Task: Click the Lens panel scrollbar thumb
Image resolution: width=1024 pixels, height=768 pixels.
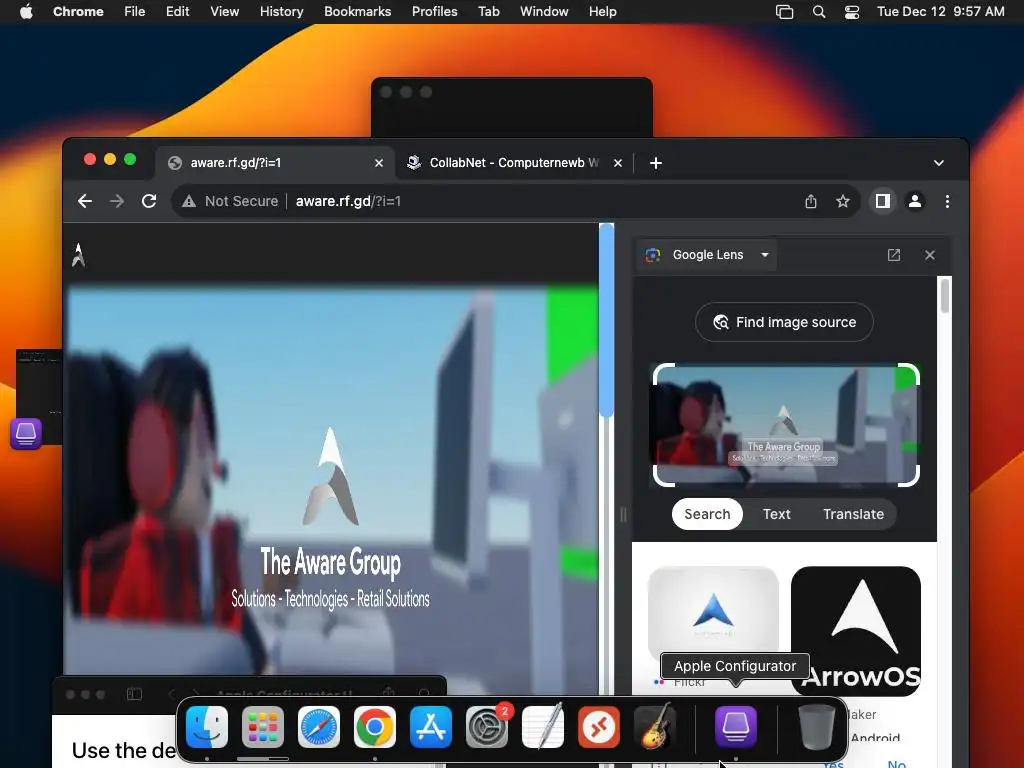Action: (944, 295)
